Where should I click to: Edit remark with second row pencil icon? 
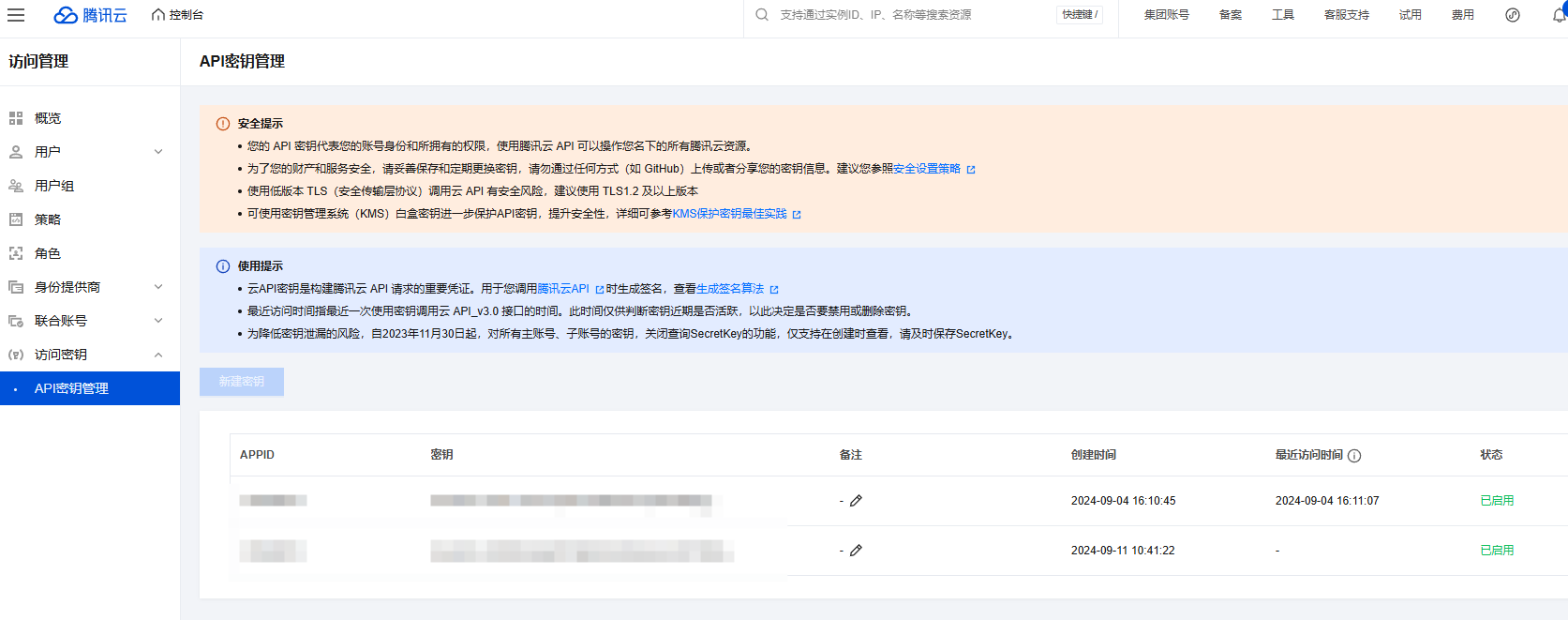pyautogui.click(x=856, y=551)
